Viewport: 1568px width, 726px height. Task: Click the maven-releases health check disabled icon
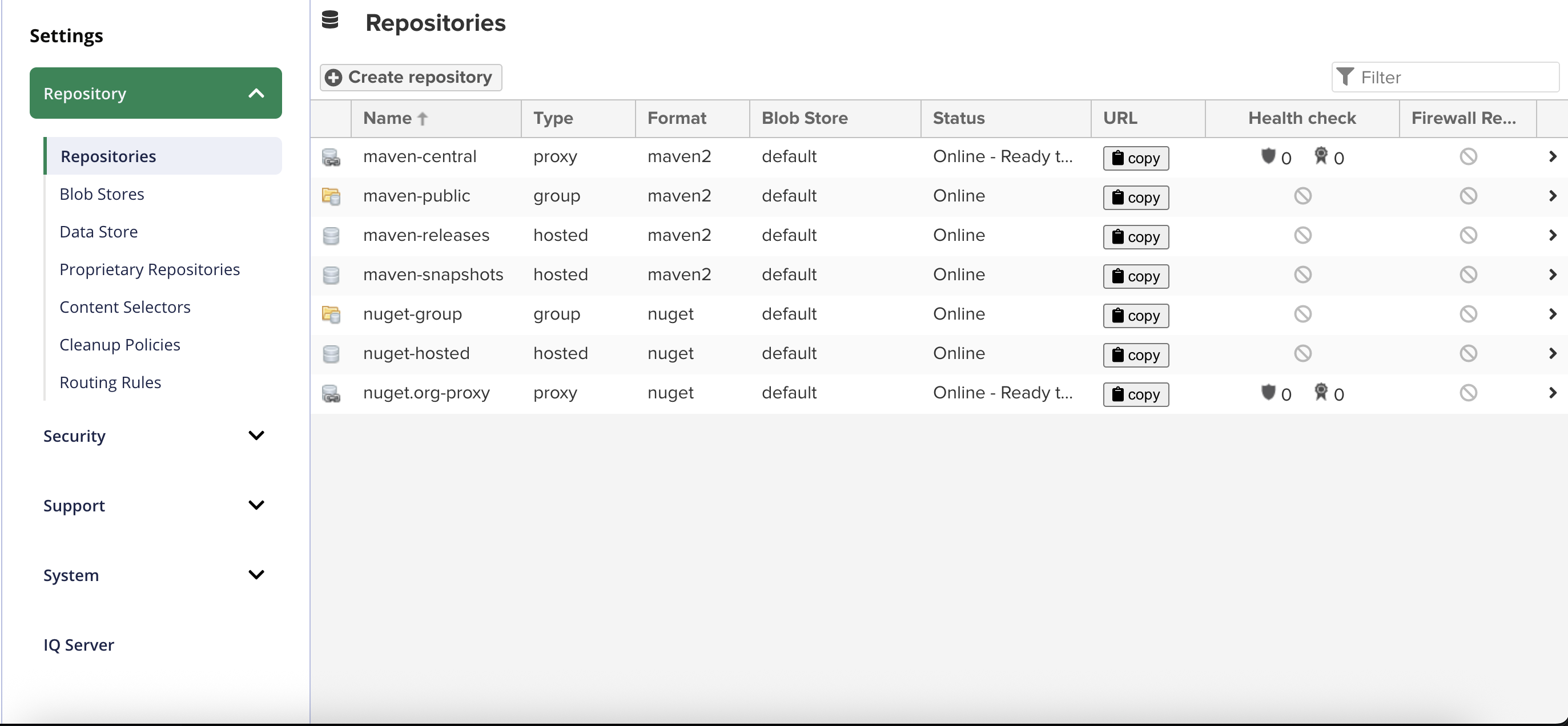click(x=1302, y=236)
